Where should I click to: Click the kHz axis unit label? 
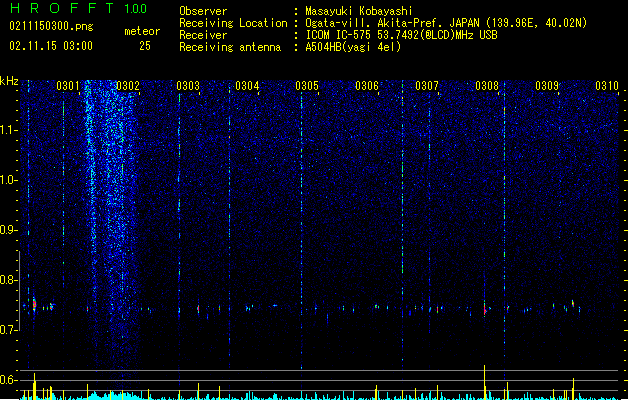[x=9, y=81]
